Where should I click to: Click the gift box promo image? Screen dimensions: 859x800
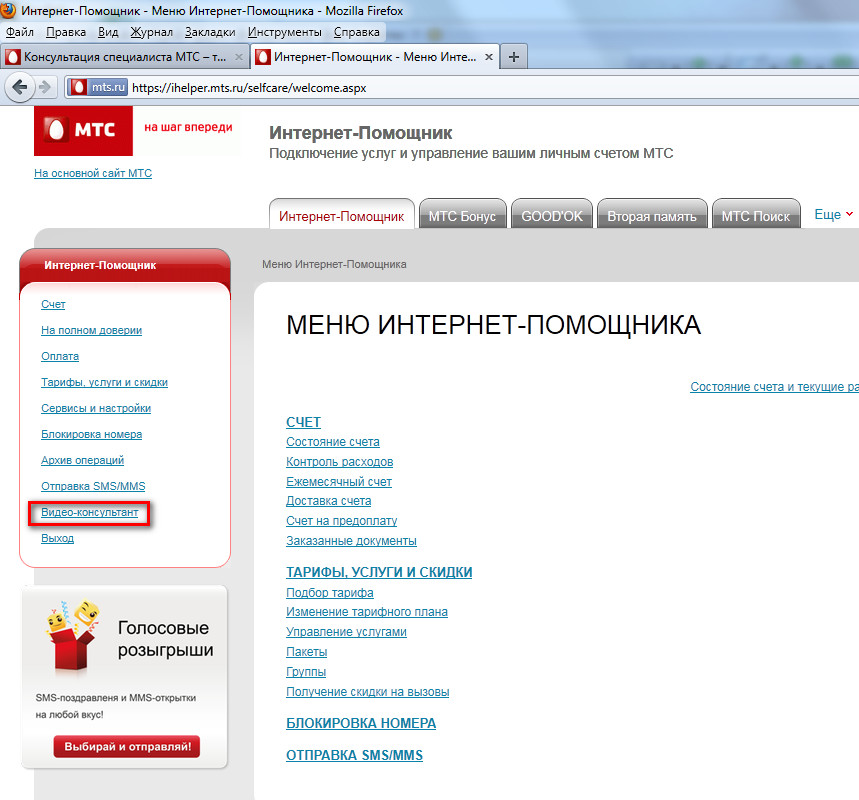[x=72, y=637]
